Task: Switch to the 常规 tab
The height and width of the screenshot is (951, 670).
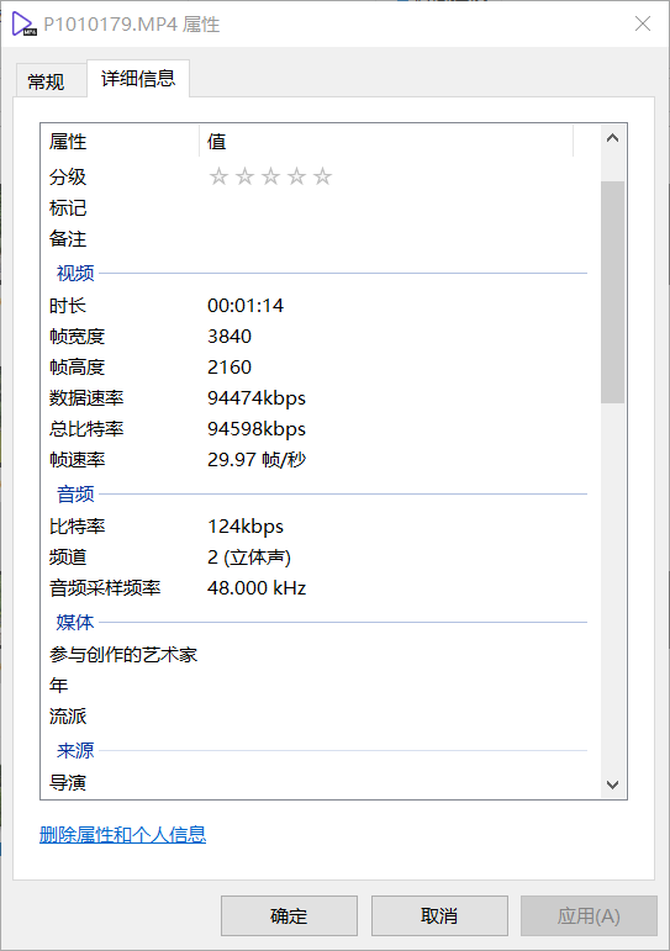Action: (46, 82)
